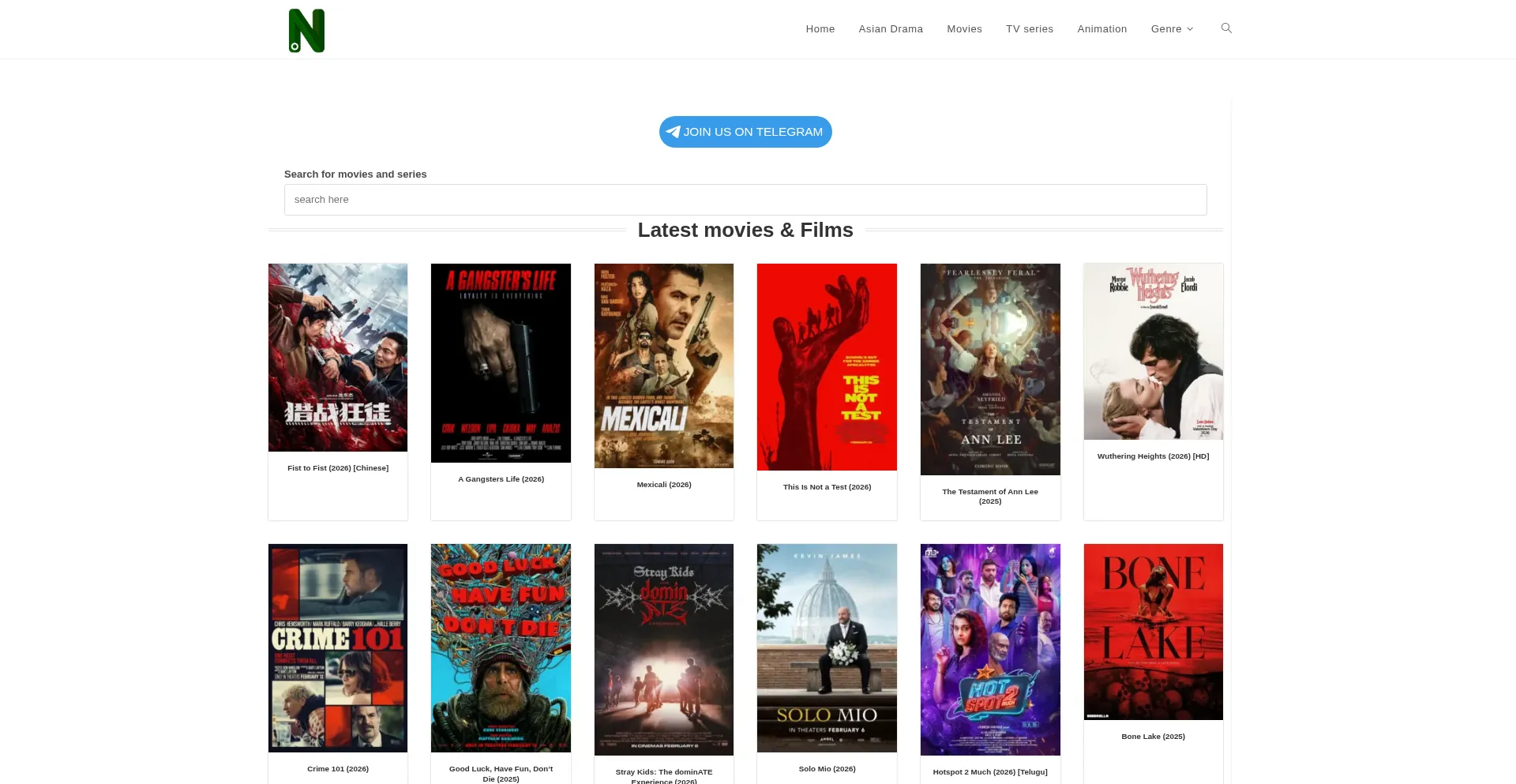Open the Mexicali movie poster
This screenshot has height=784, width=1516.
(664, 366)
